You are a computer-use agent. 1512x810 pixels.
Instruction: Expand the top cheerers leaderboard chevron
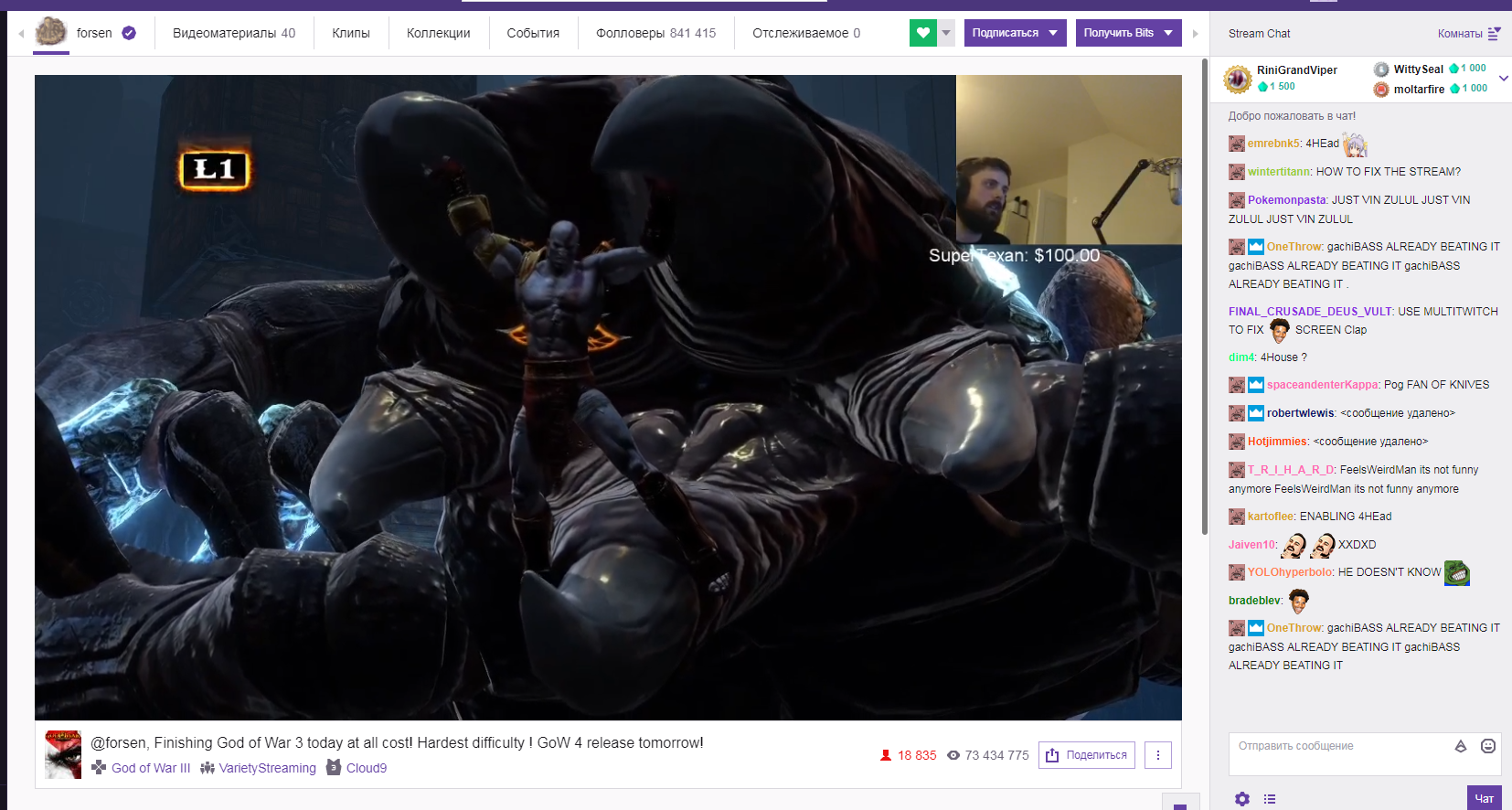1503,79
